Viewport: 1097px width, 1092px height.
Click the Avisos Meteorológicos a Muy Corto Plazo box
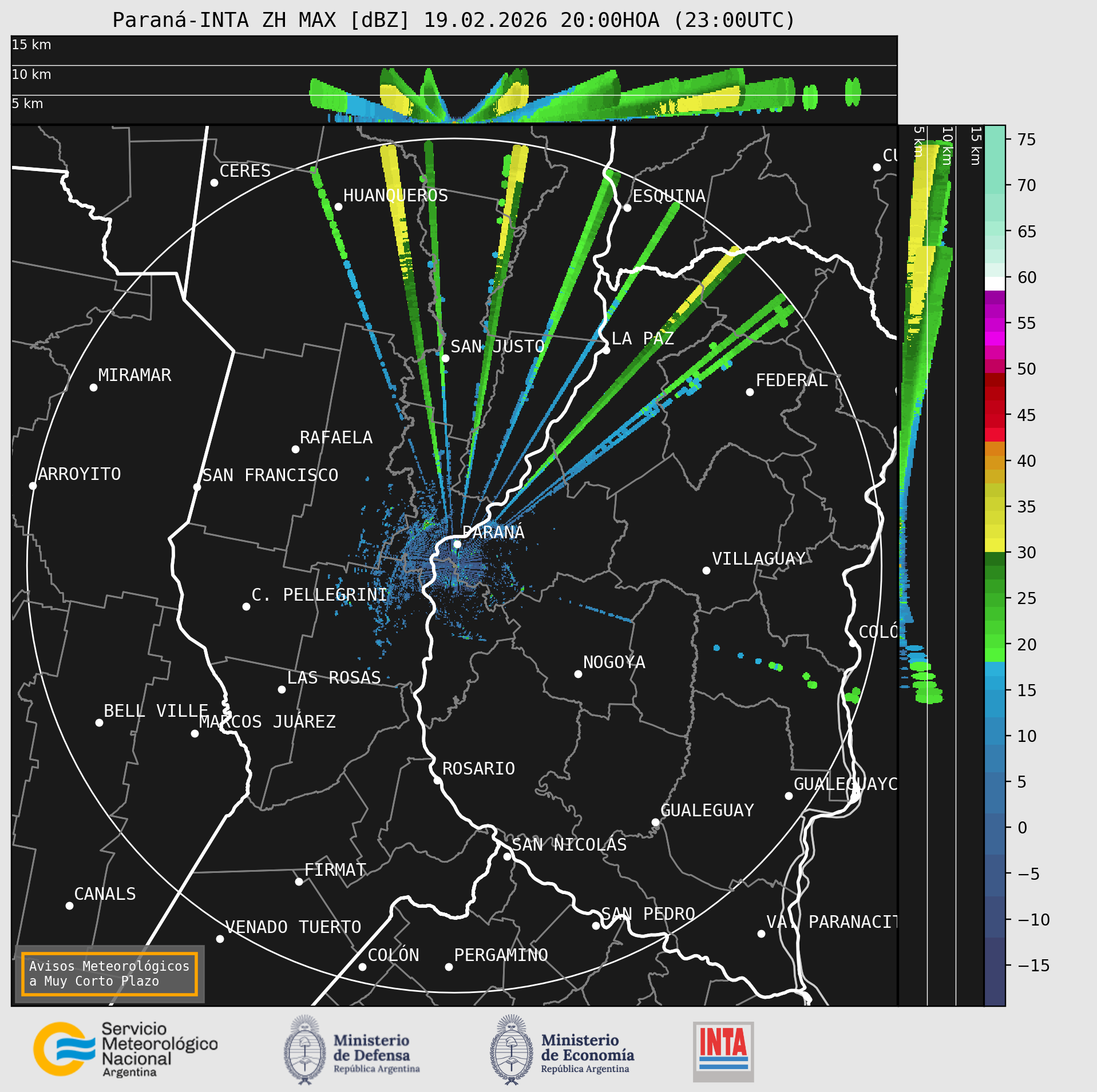(109, 974)
